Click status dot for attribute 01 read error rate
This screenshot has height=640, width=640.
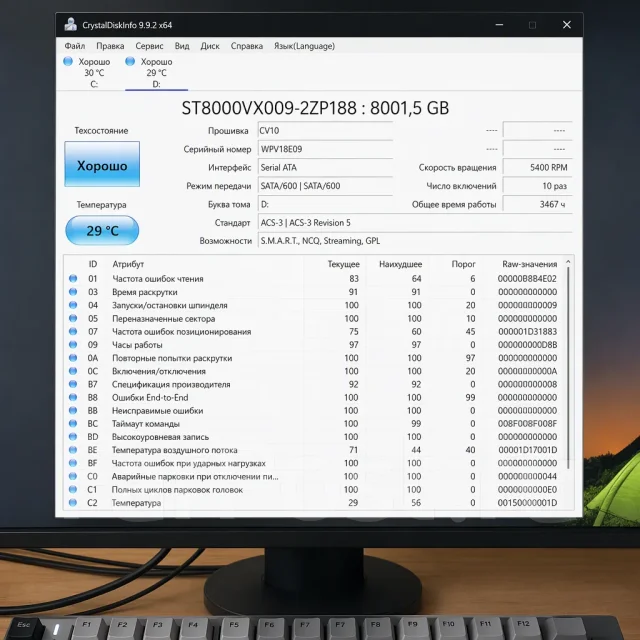point(73,278)
